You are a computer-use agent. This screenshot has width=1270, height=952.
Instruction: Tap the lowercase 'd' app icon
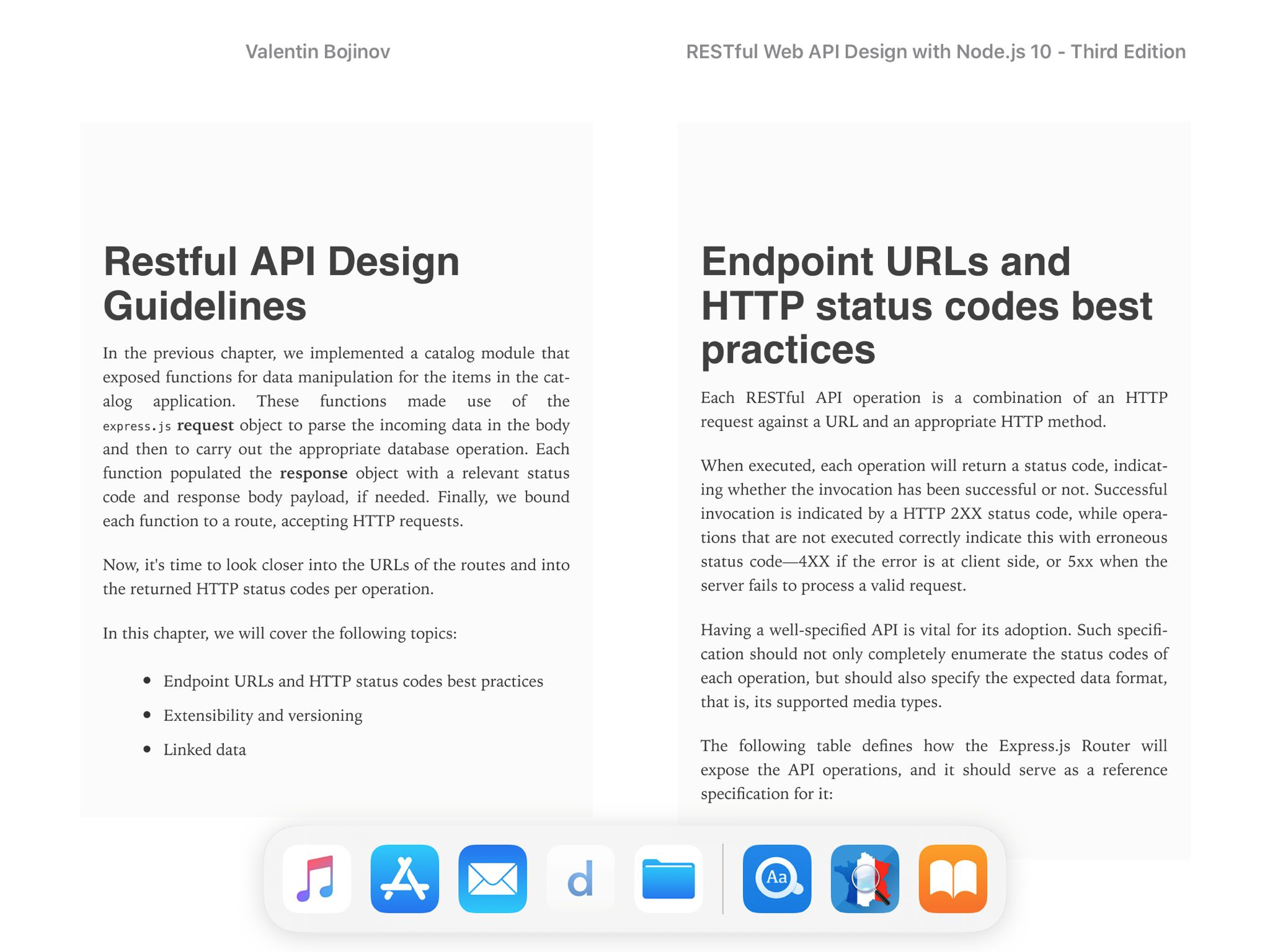click(x=580, y=878)
